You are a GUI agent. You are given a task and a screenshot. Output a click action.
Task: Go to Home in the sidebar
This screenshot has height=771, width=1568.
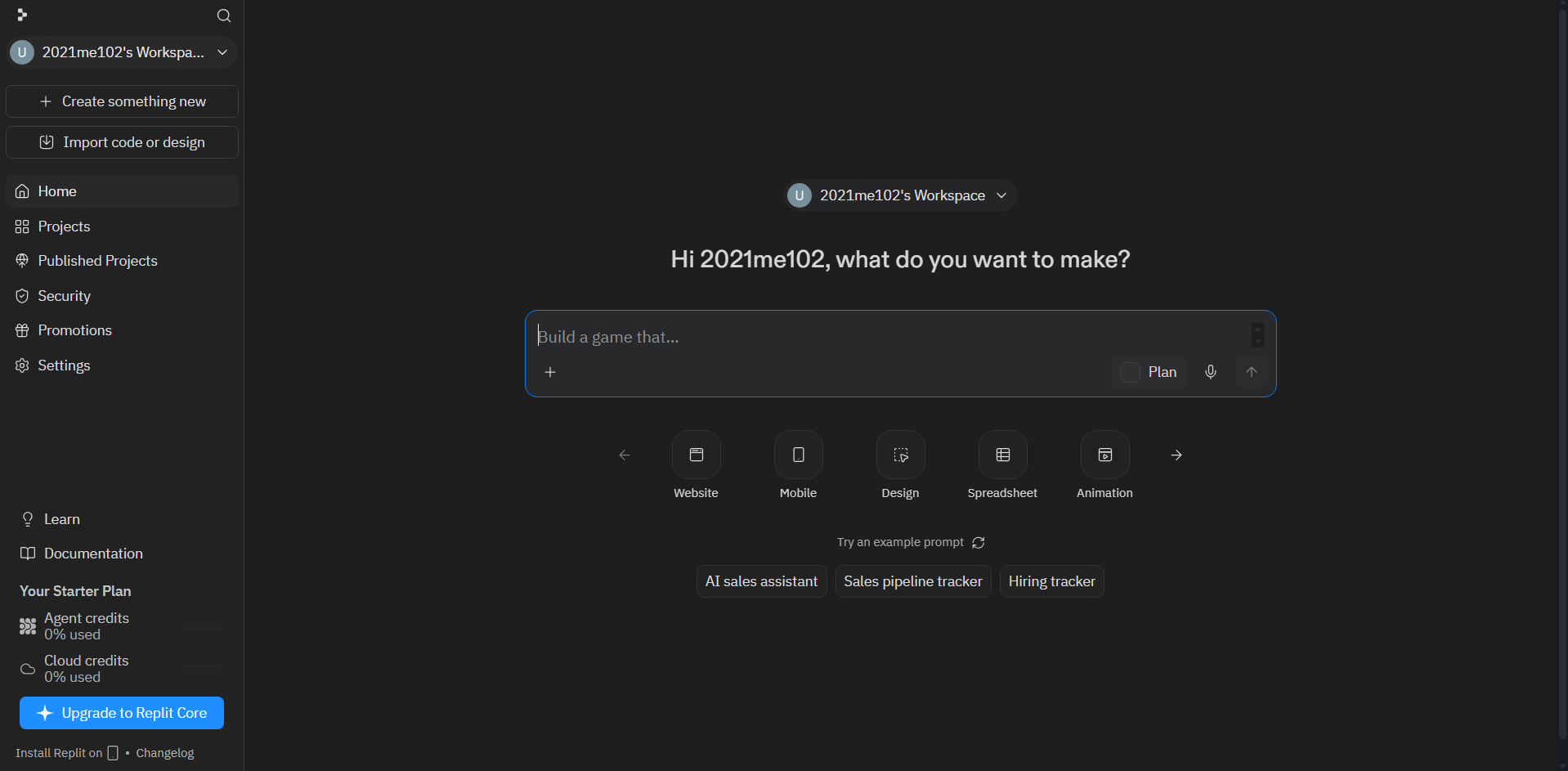pos(123,191)
